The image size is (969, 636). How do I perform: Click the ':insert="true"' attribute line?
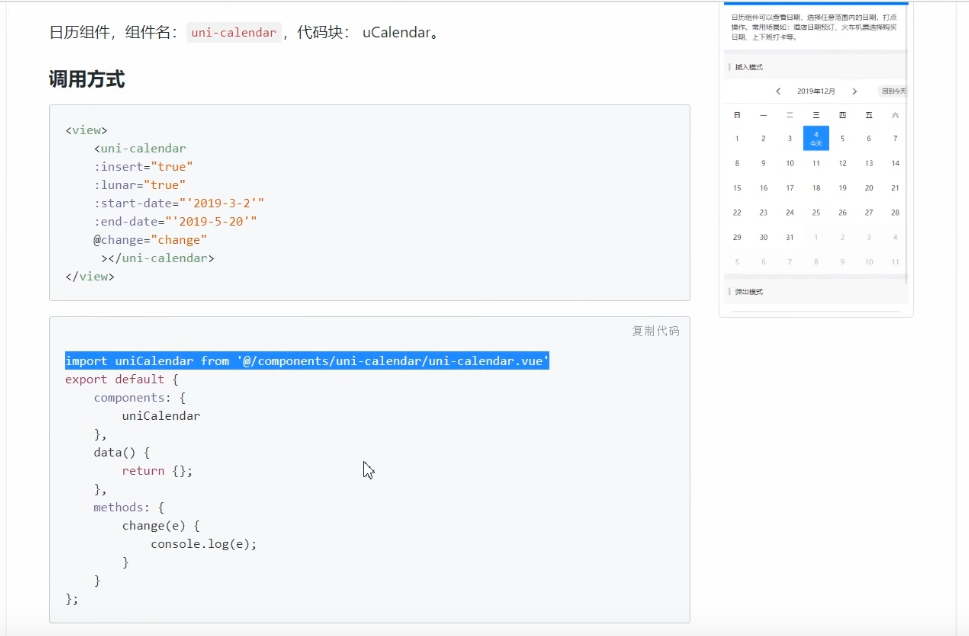pos(143,167)
